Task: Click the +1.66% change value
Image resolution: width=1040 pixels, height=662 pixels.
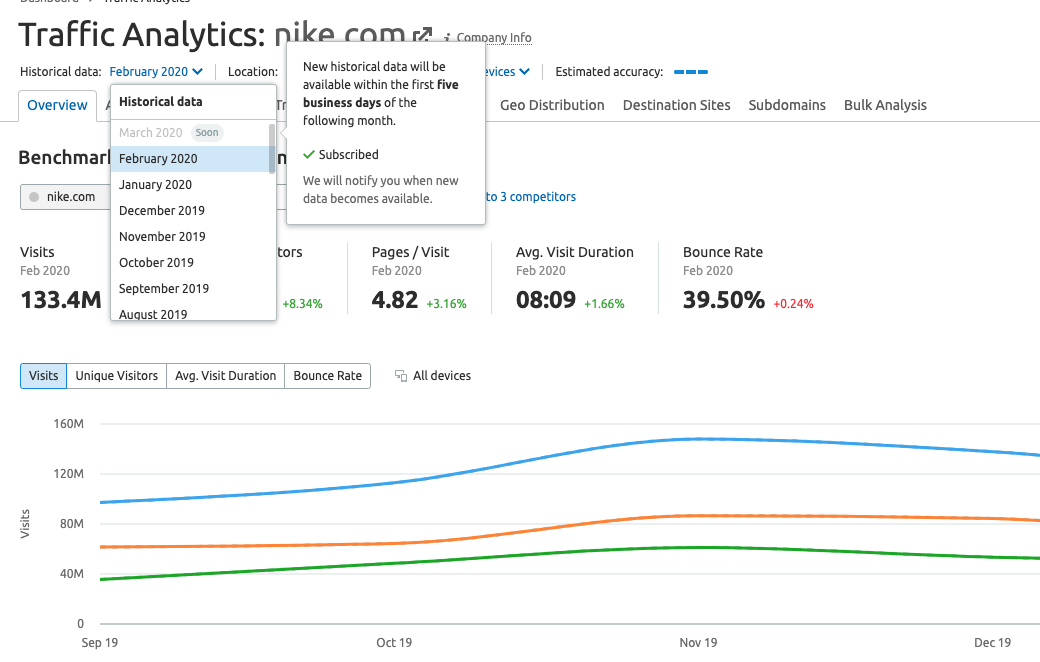Action: click(604, 304)
